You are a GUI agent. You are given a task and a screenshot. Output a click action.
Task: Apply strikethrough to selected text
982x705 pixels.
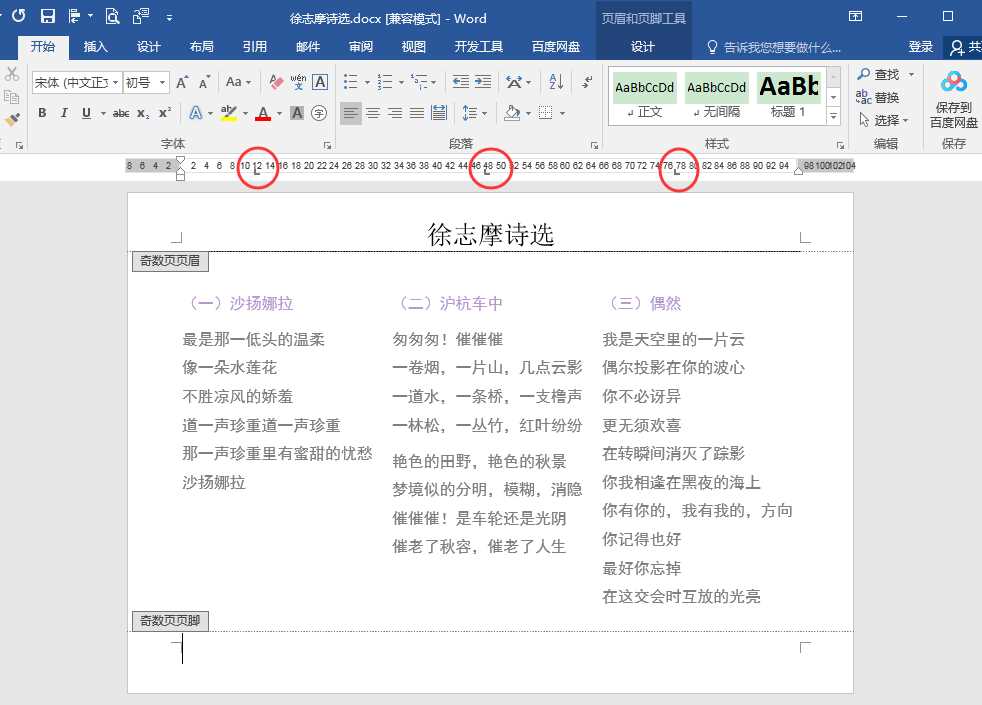121,113
